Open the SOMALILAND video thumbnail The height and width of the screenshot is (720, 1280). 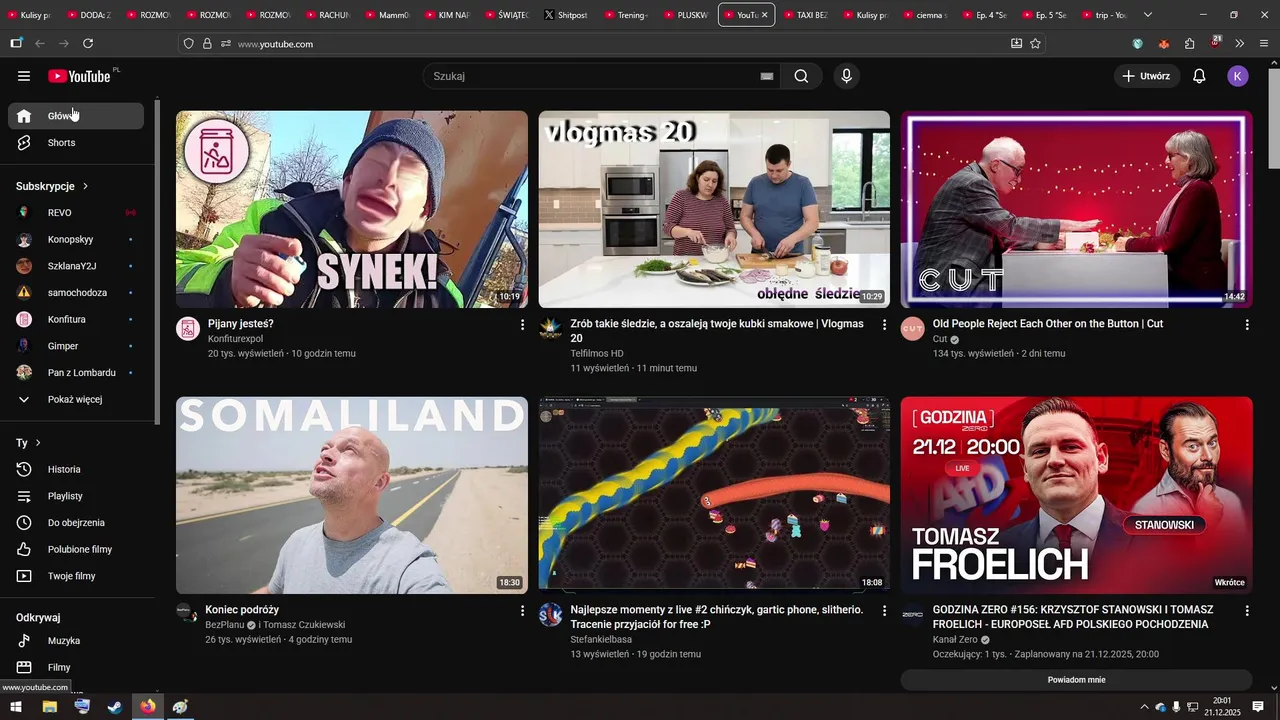[x=352, y=495]
